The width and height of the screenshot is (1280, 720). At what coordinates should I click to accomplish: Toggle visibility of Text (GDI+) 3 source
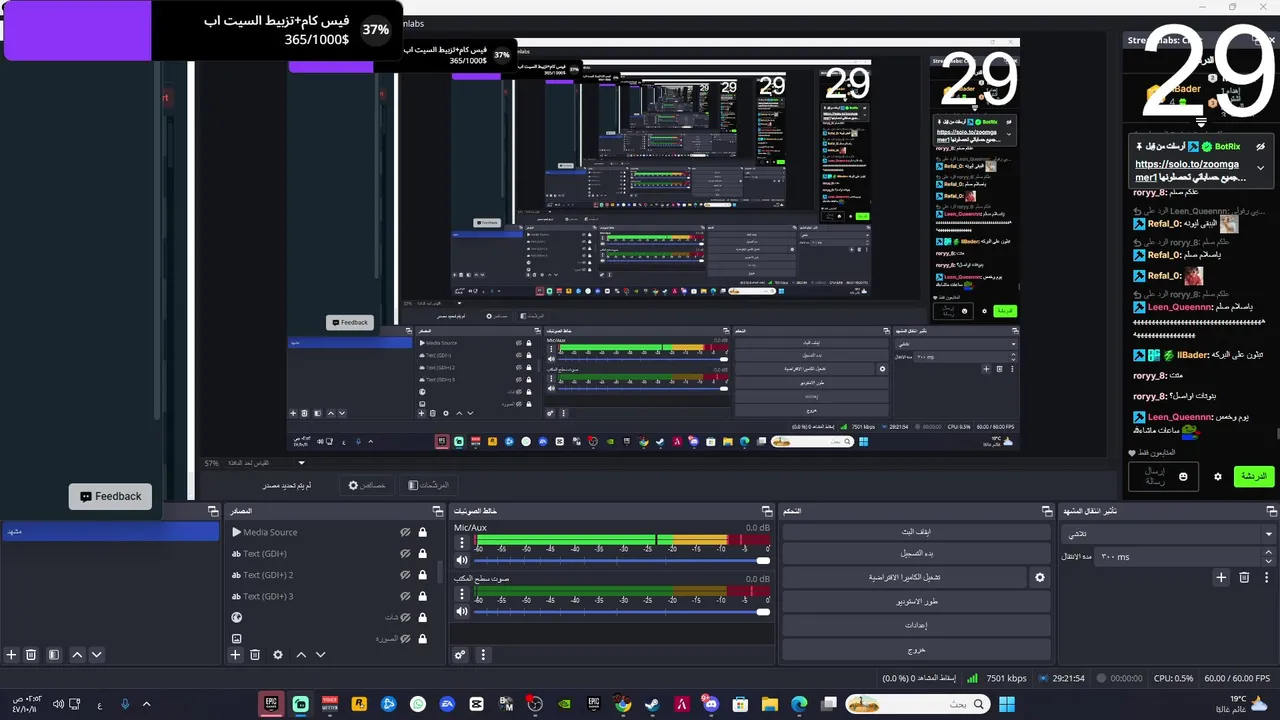[x=406, y=596]
